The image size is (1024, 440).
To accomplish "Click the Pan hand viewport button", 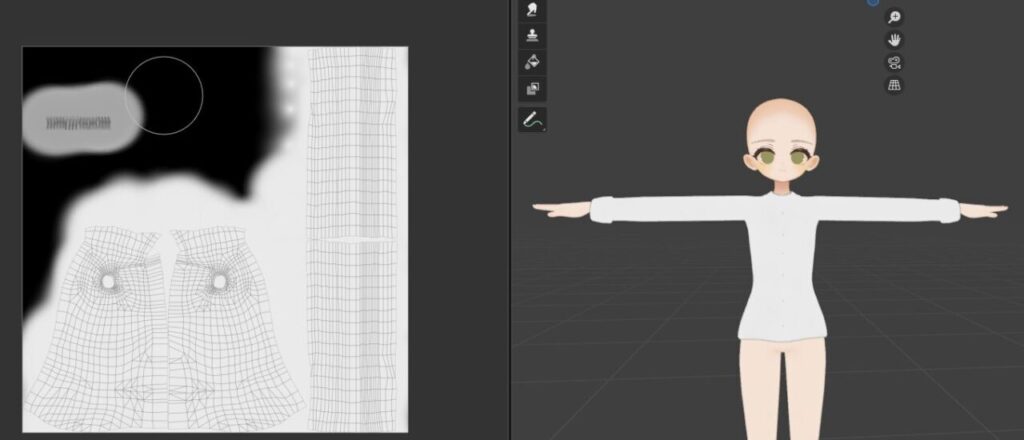I will coord(895,40).
